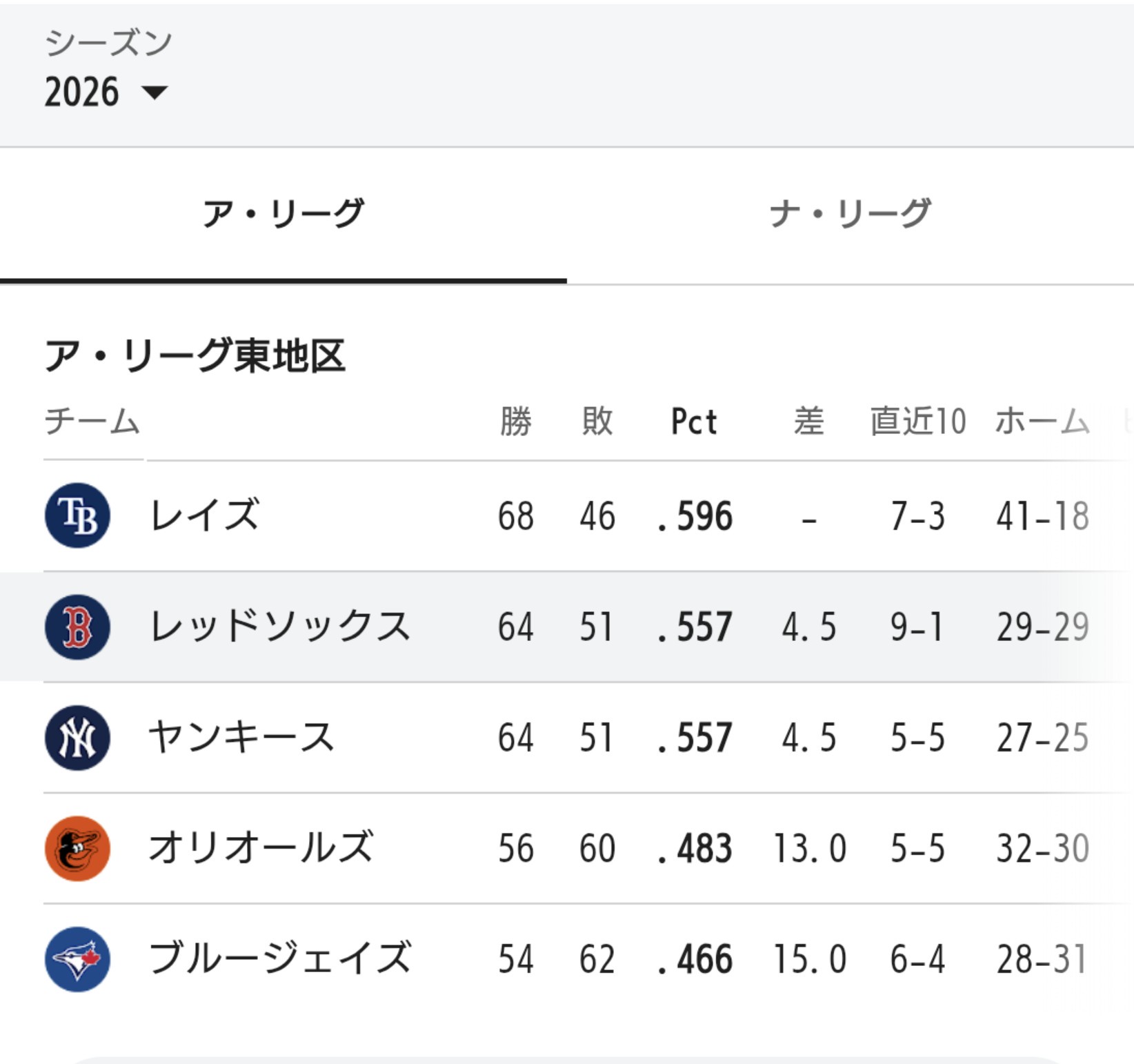Viewport: 1134px width, 1064px height.
Task: Click the 差 column header
Action: [x=808, y=421]
